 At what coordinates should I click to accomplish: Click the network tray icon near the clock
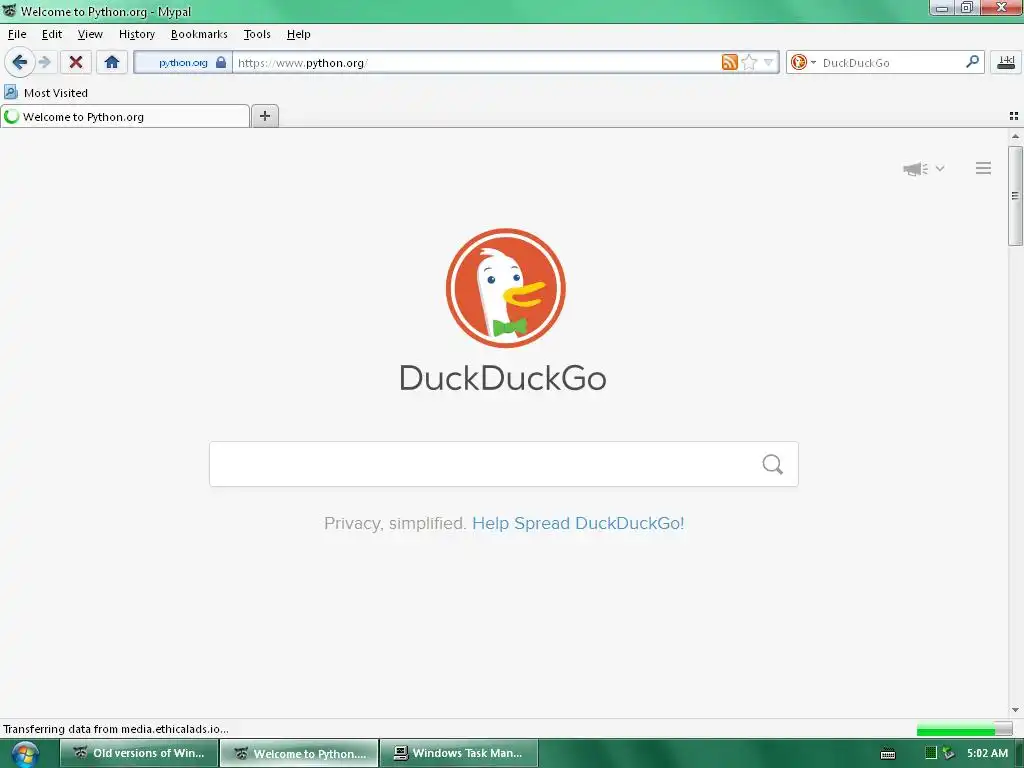[x=948, y=753]
